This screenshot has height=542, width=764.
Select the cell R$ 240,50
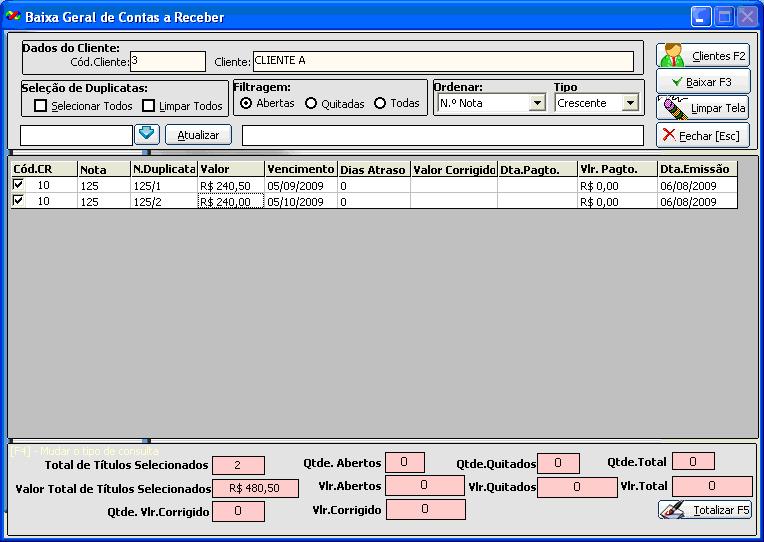click(231, 186)
